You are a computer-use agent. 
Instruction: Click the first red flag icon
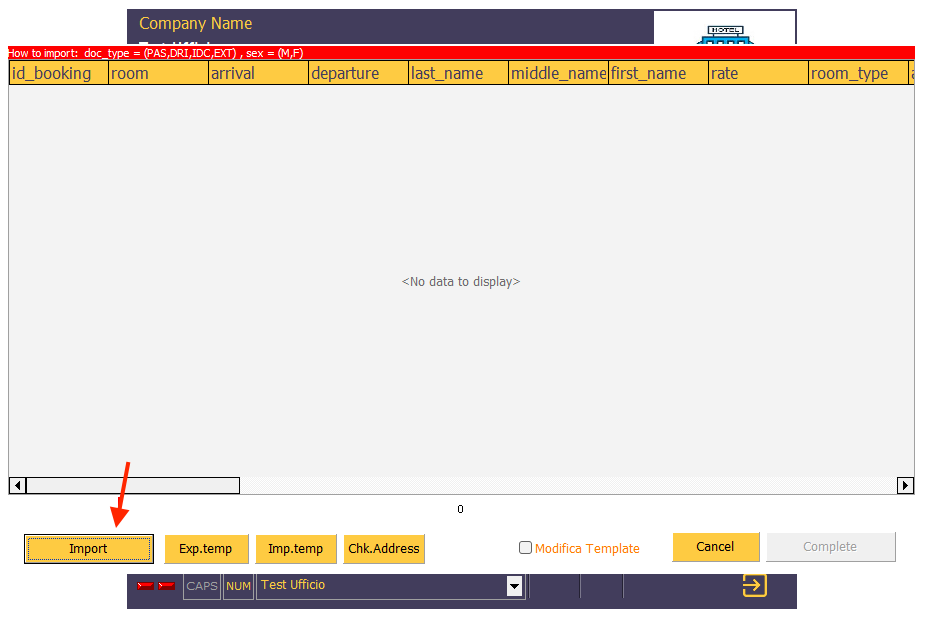145,586
